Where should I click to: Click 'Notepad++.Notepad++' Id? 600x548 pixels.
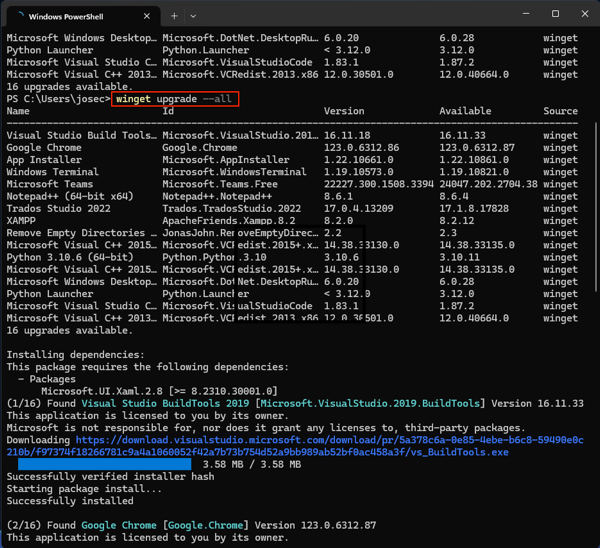pyautogui.click(x=217, y=196)
